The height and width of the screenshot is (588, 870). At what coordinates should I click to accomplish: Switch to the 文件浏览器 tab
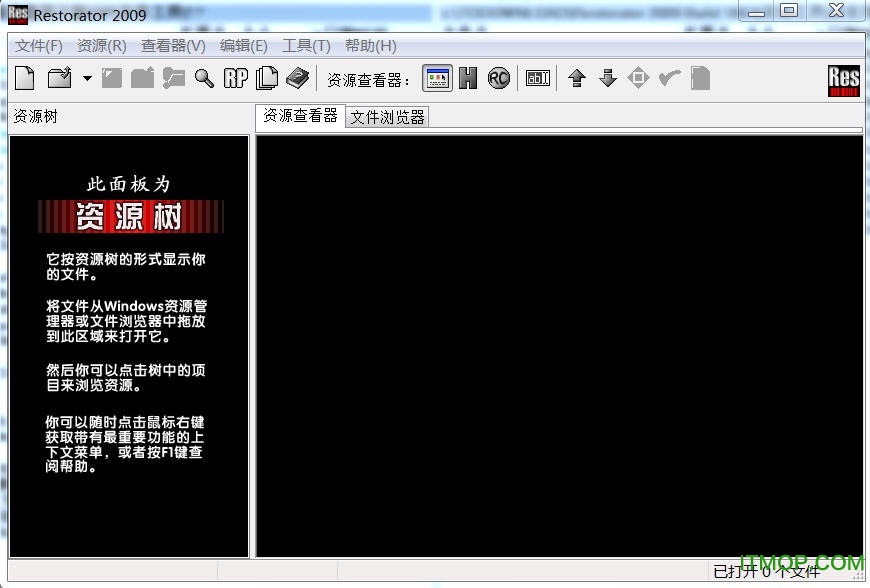point(388,116)
